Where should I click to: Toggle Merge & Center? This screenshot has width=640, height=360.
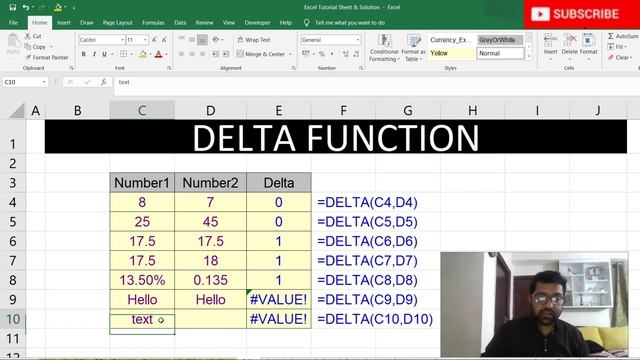261,54
